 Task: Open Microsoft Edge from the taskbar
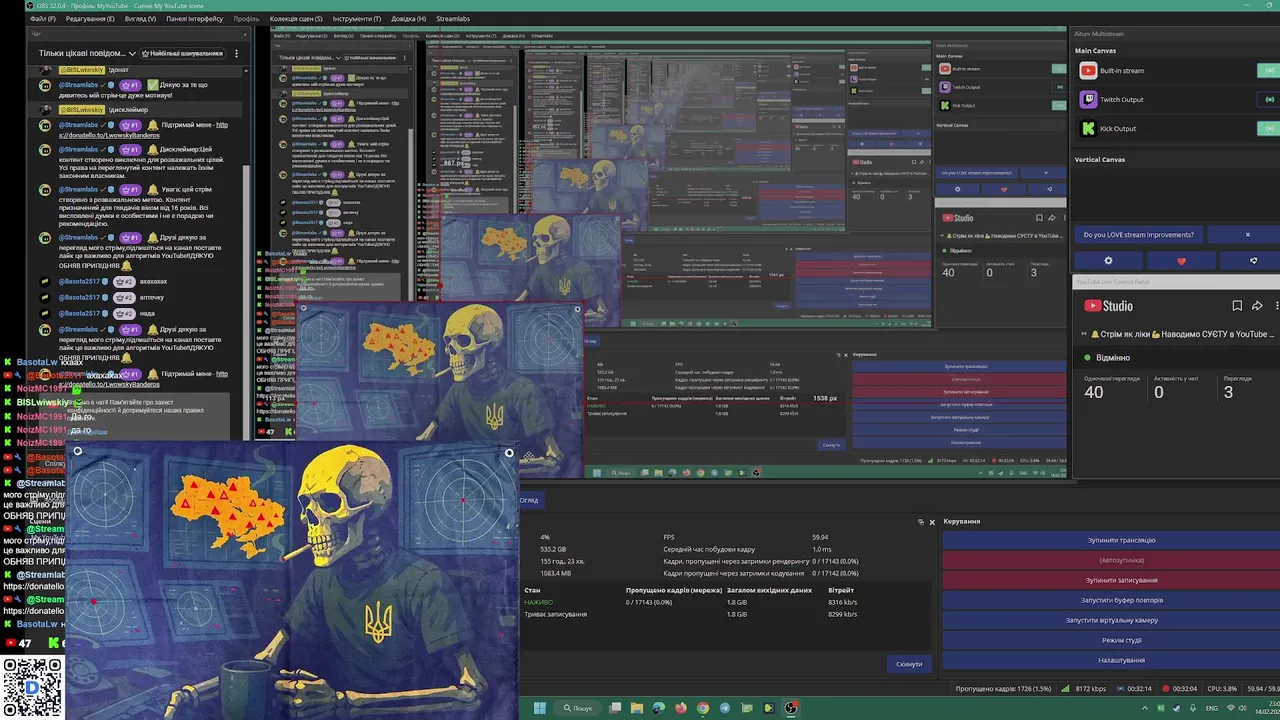pyautogui.click(x=659, y=708)
